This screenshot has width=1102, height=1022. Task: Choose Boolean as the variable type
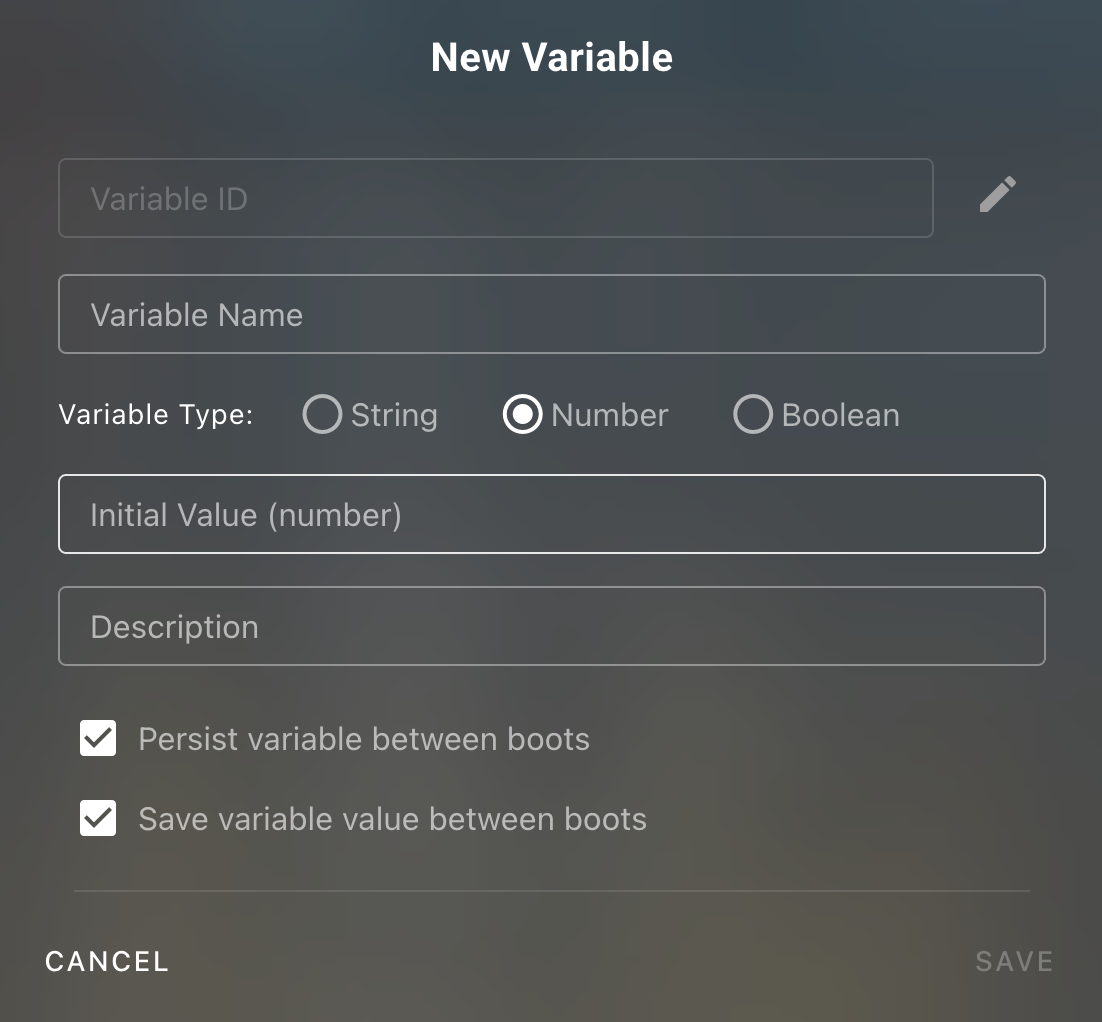(753, 414)
